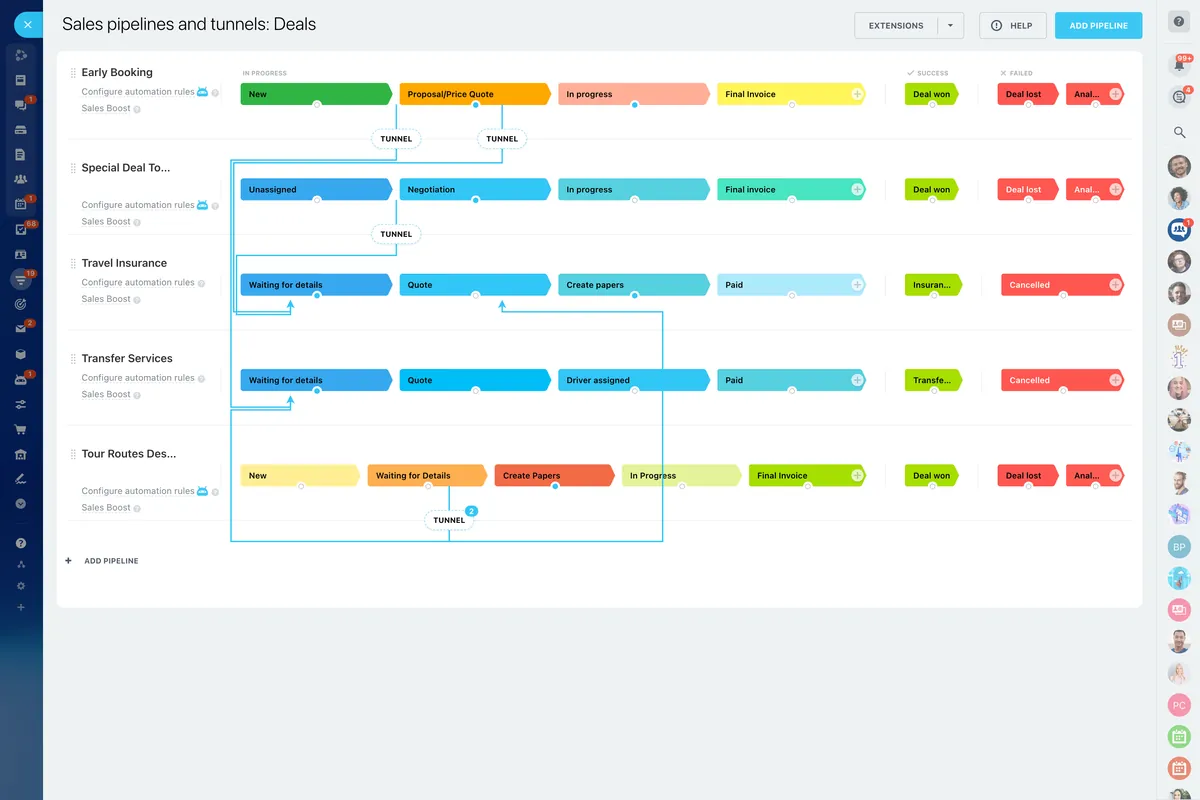Select the green New stage in Early Booking

(316, 94)
